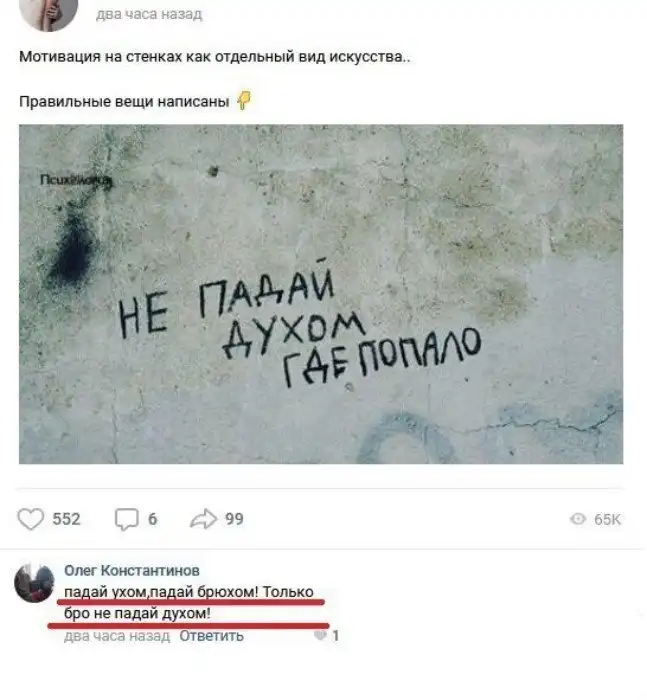The height and width of the screenshot is (700, 647).
Task: Like Олег Константинов's comment with small heart
Action: click(x=320, y=635)
